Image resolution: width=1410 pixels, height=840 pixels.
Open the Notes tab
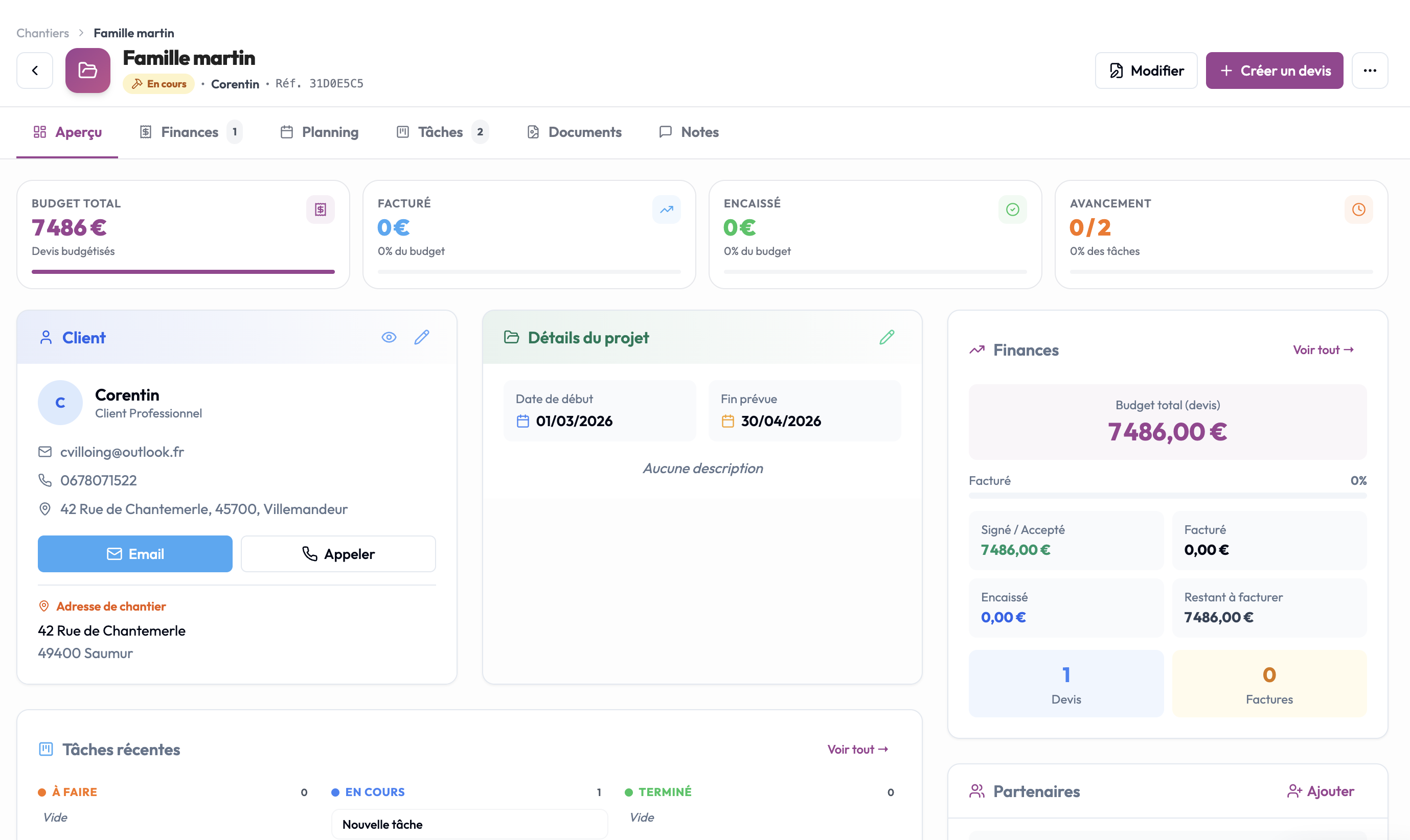pyautogui.click(x=689, y=132)
